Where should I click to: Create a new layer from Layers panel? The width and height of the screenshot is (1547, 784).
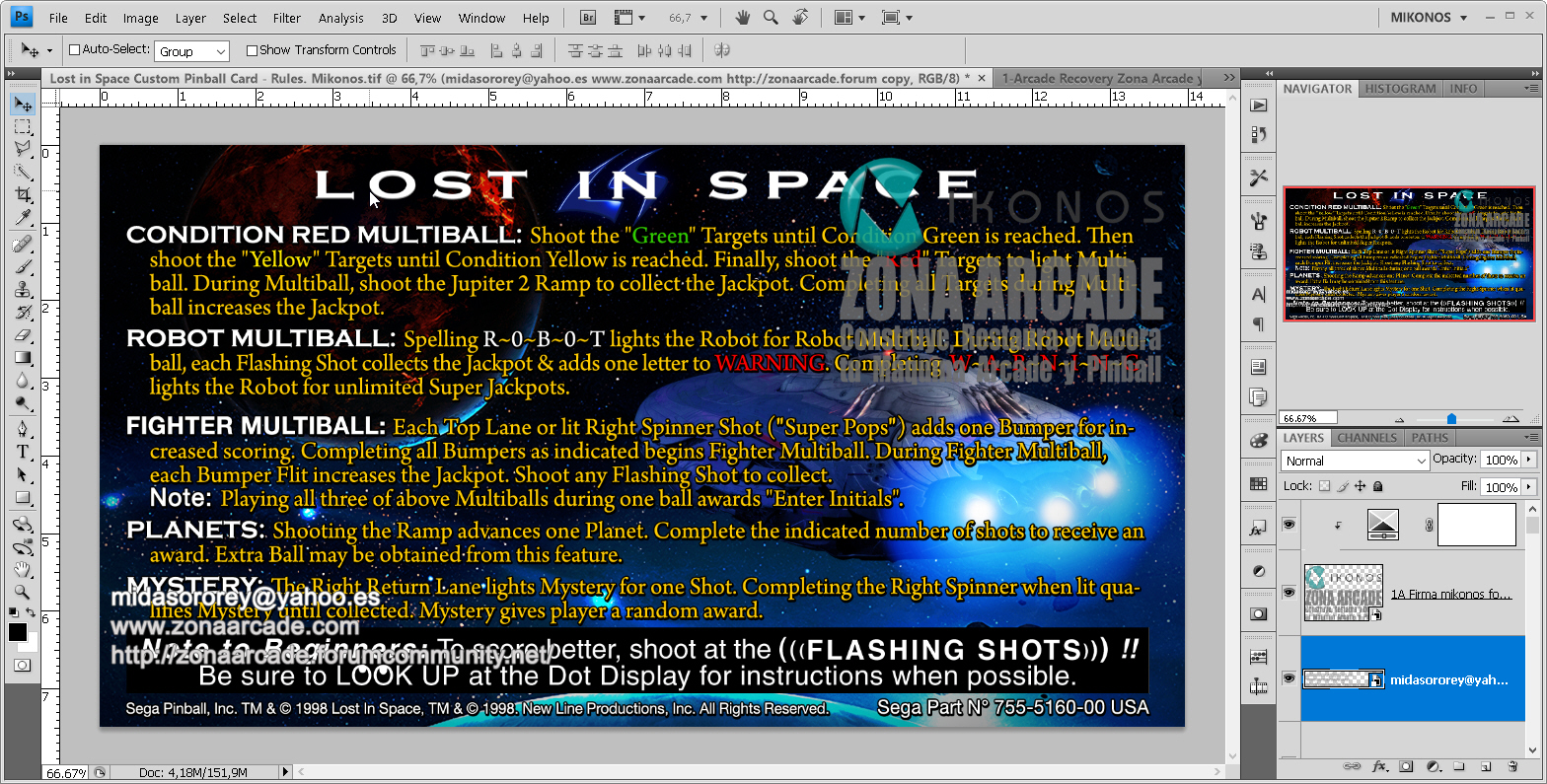tap(1486, 766)
